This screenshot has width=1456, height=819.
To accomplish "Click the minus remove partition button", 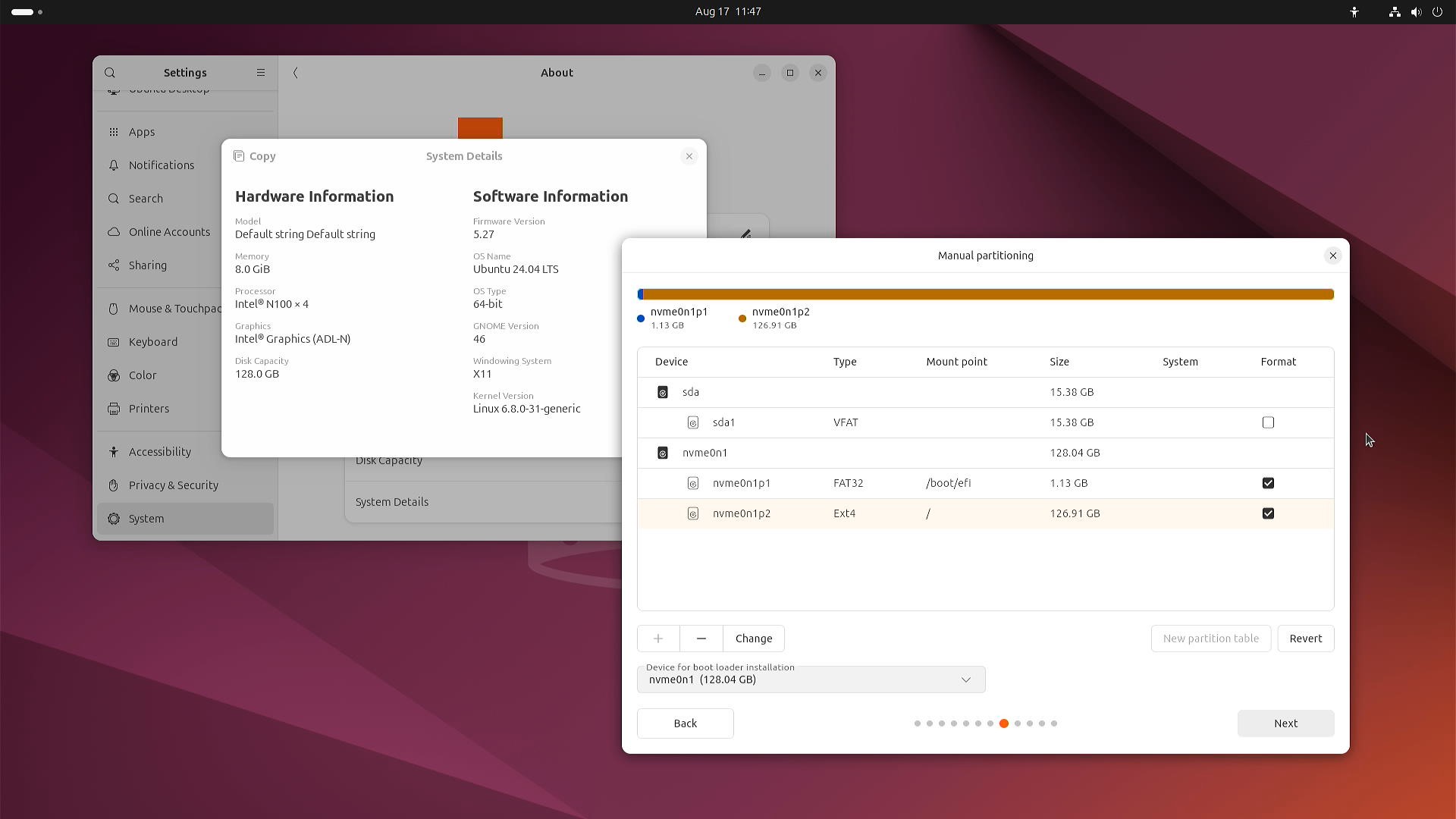I will [x=701, y=639].
